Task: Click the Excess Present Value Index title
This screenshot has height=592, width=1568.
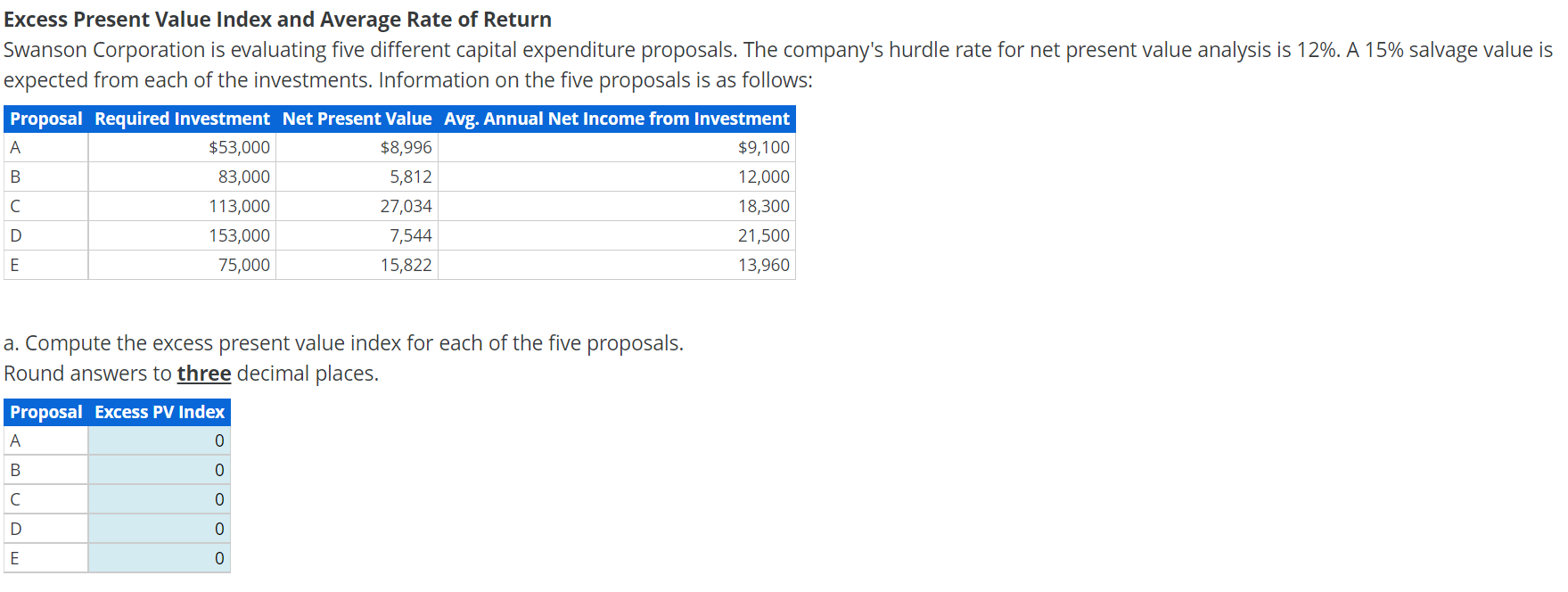Action: (x=277, y=19)
